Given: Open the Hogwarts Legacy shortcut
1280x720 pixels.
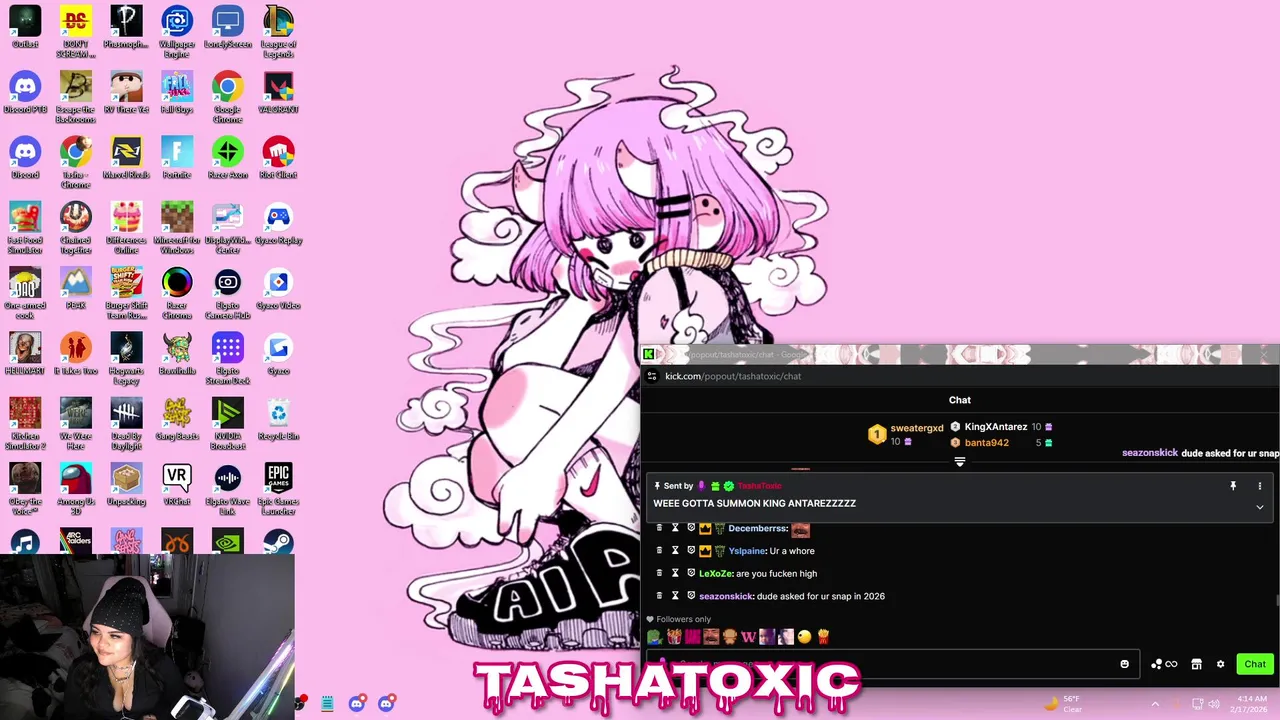Looking at the screenshot, I should click(126, 358).
